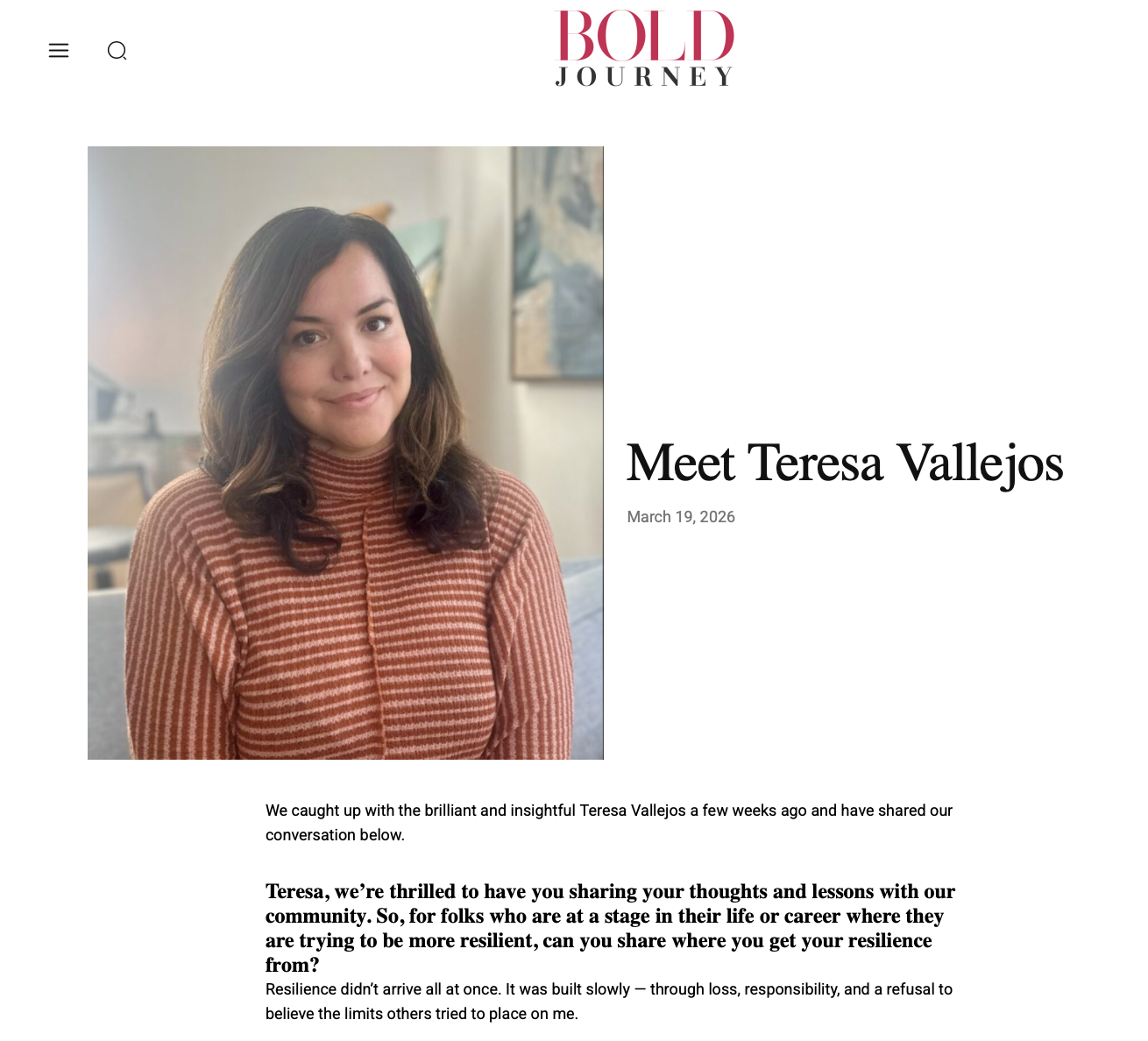This screenshot has height=1041, width=1148.
Task: Click the bold line beginning "are trying to be"
Action: (x=599, y=941)
